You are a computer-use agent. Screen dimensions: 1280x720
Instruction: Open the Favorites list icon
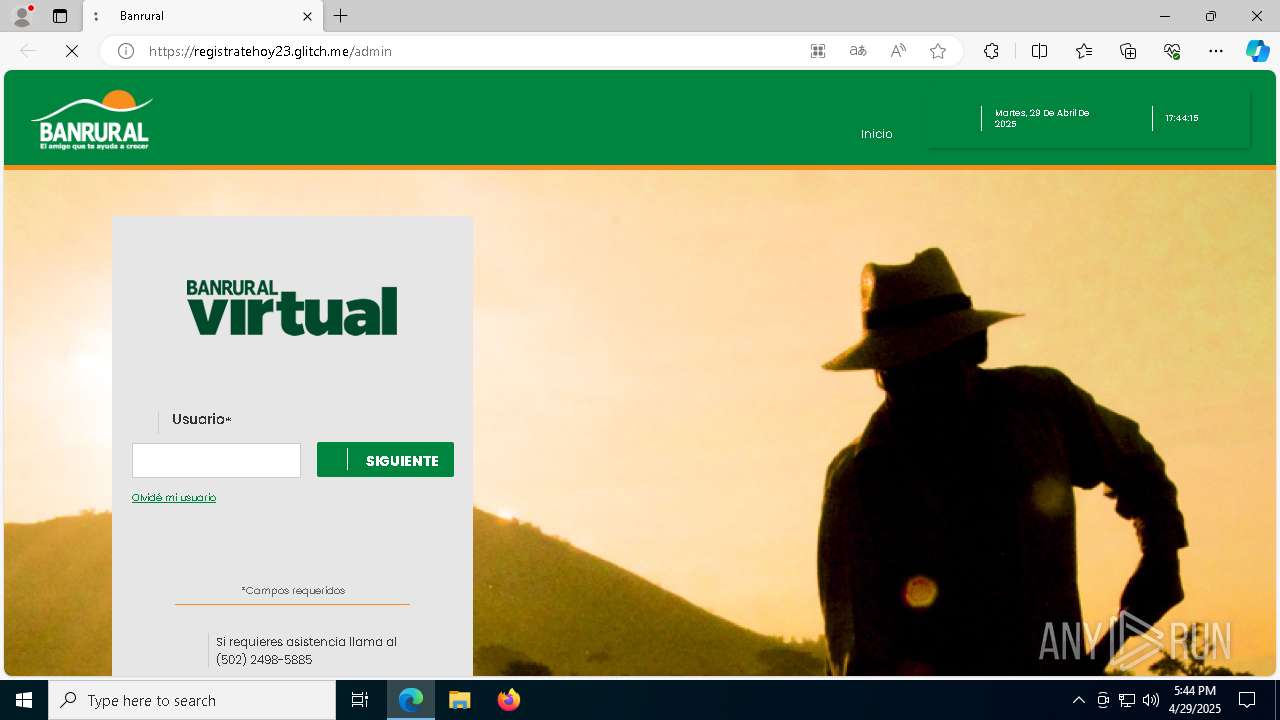pos(1084,51)
